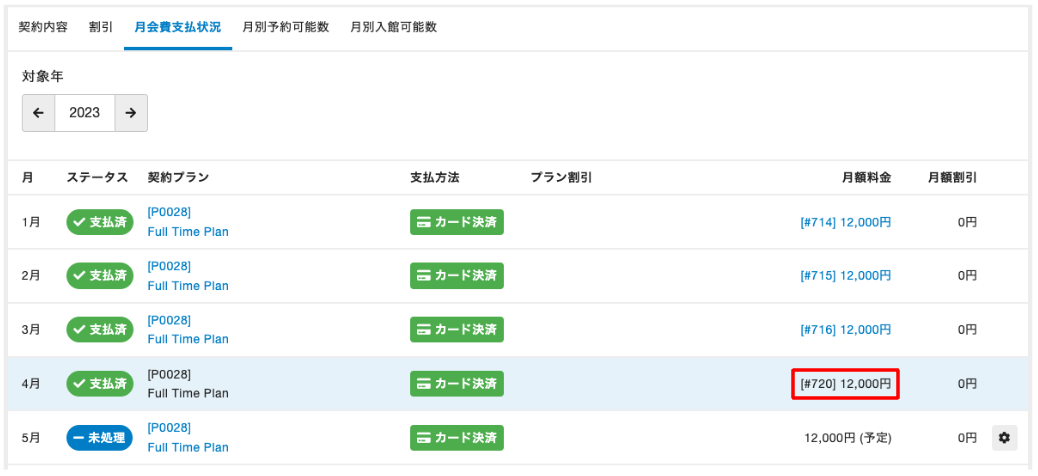Screen dimensions: 1038x476
Task: Click the 2023 target year field
Action: (x=85, y=113)
